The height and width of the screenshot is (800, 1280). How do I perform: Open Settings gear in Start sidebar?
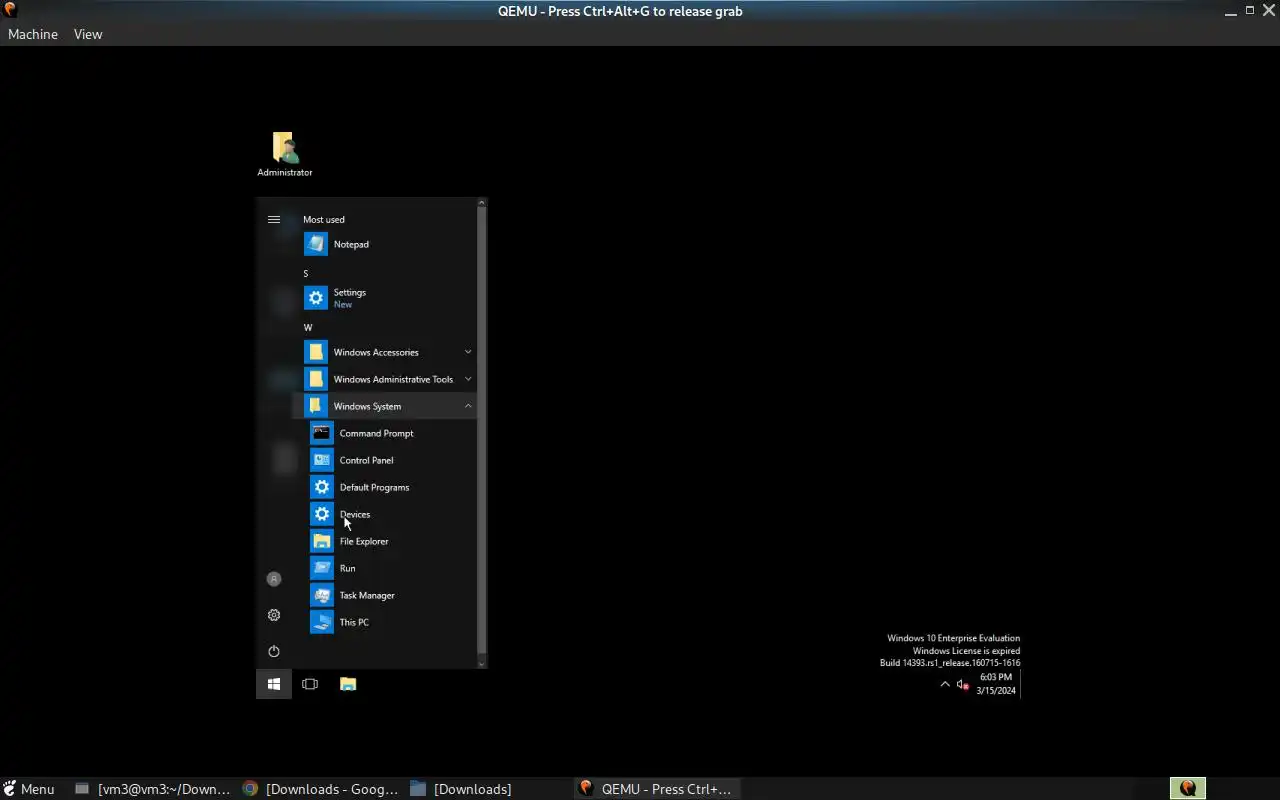click(274, 615)
